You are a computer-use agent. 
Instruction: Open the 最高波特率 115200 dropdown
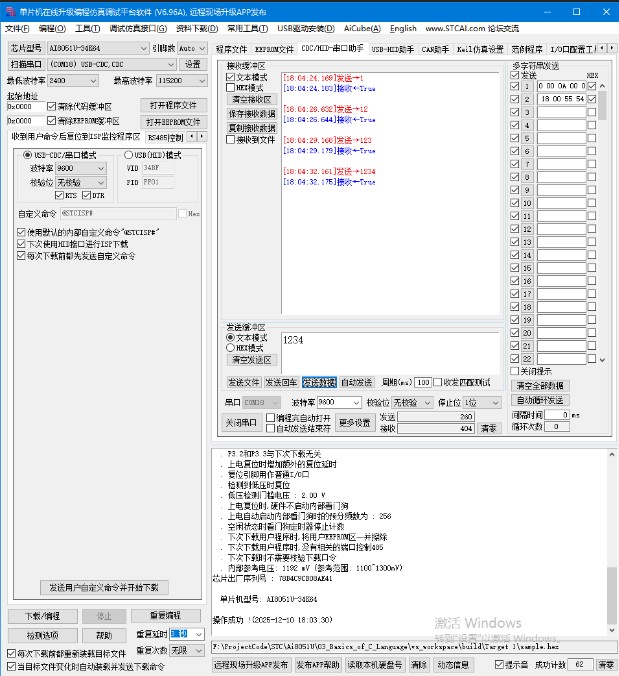(x=202, y=81)
